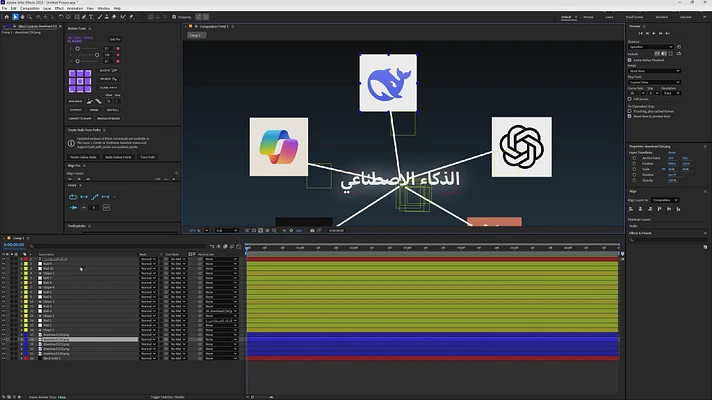
Task: Click the Comp 1 breadcrumb in viewer
Action: pyautogui.click(x=195, y=35)
